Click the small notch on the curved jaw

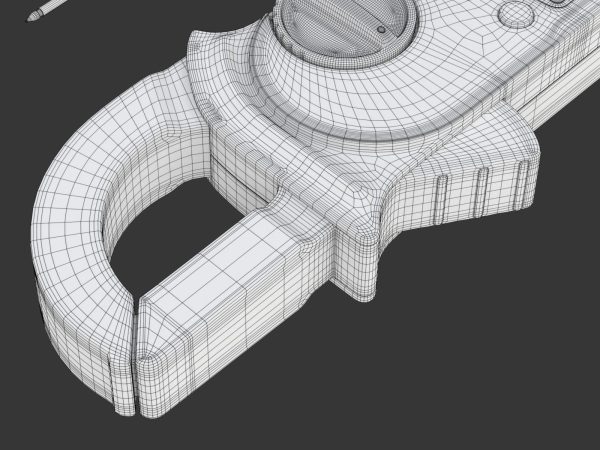171,132
